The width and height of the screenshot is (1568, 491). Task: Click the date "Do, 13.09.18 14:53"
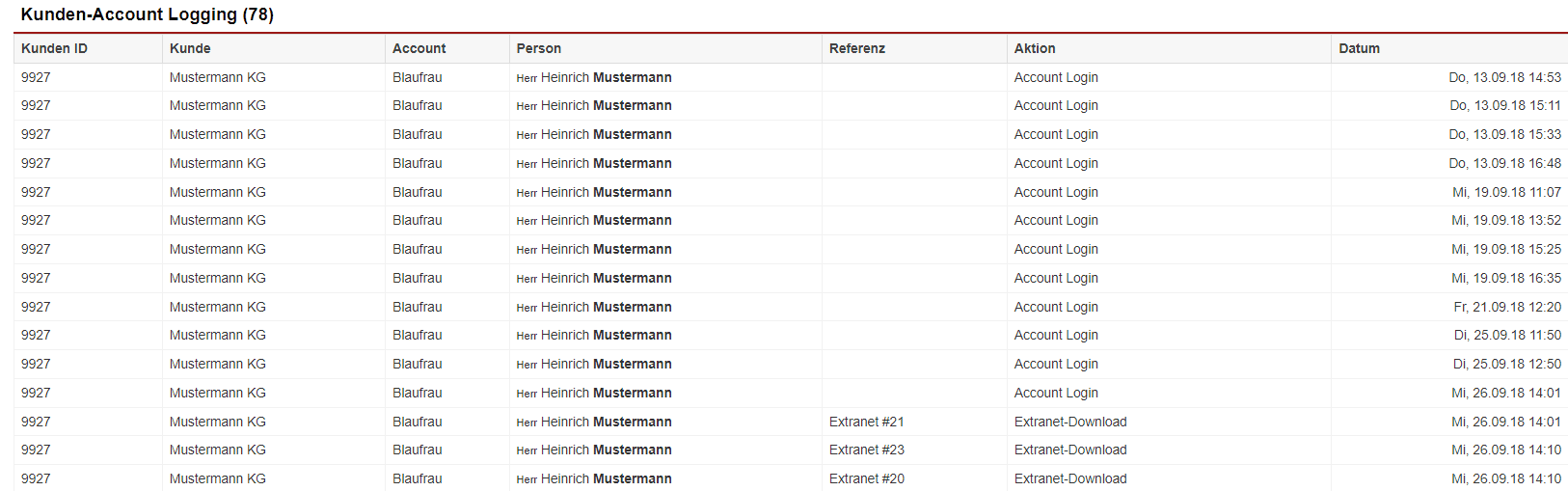coord(1504,77)
